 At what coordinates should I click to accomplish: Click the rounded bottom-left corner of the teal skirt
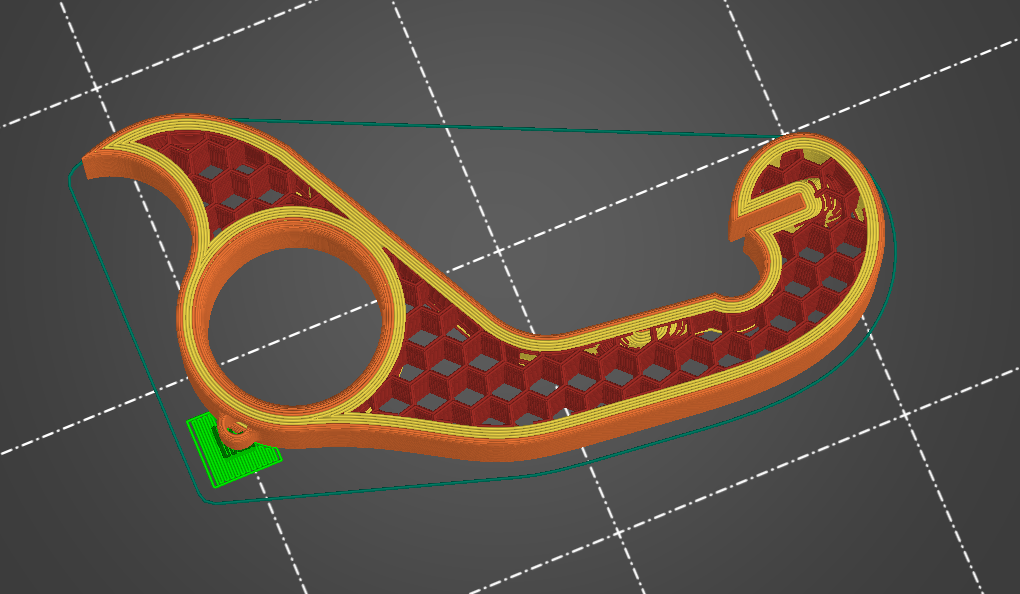point(205,497)
